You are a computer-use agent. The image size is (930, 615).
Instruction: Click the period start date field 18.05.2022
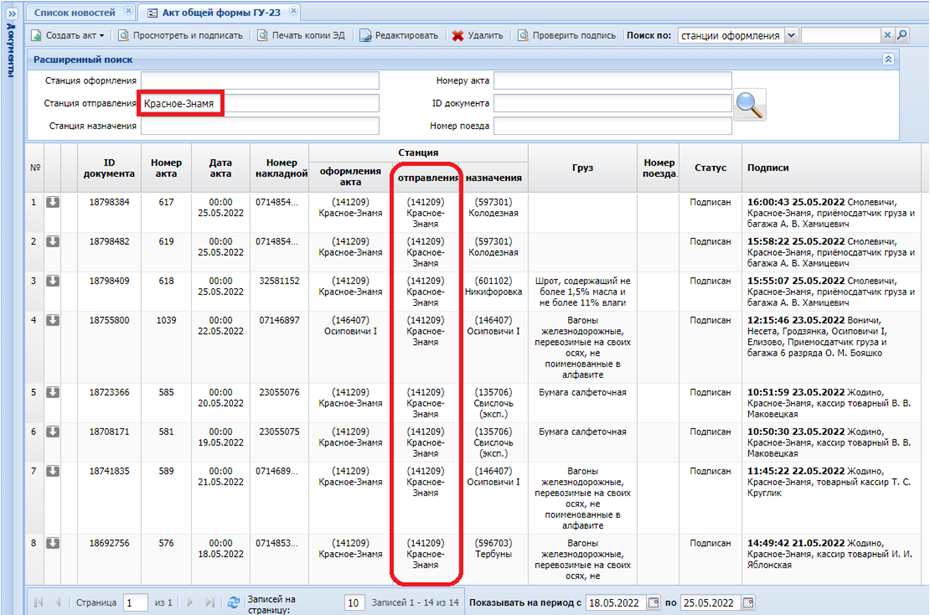pos(616,603)
